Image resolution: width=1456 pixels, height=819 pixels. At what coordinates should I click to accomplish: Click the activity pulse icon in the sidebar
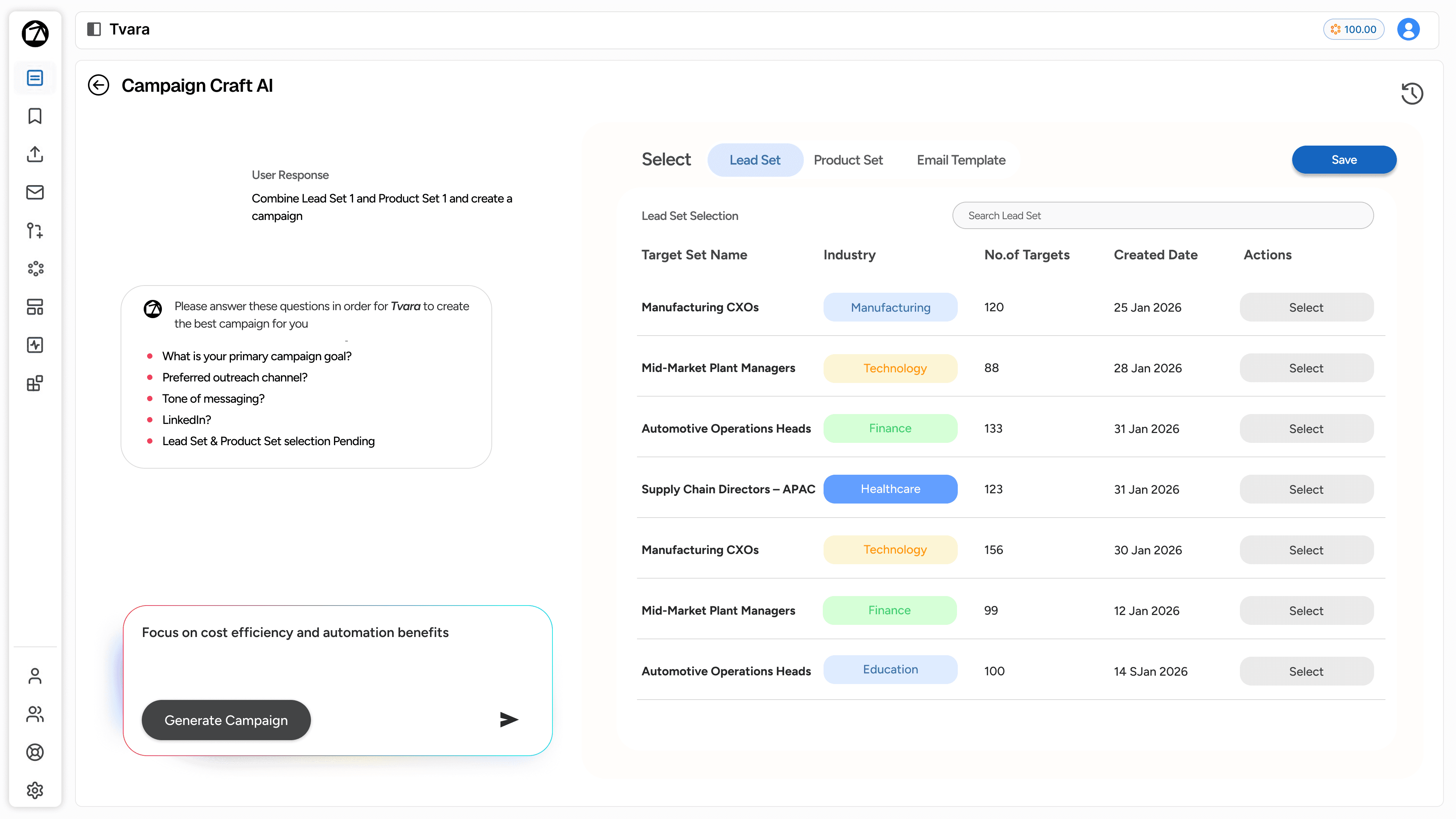pyautogui.click(x=35, y=345)
